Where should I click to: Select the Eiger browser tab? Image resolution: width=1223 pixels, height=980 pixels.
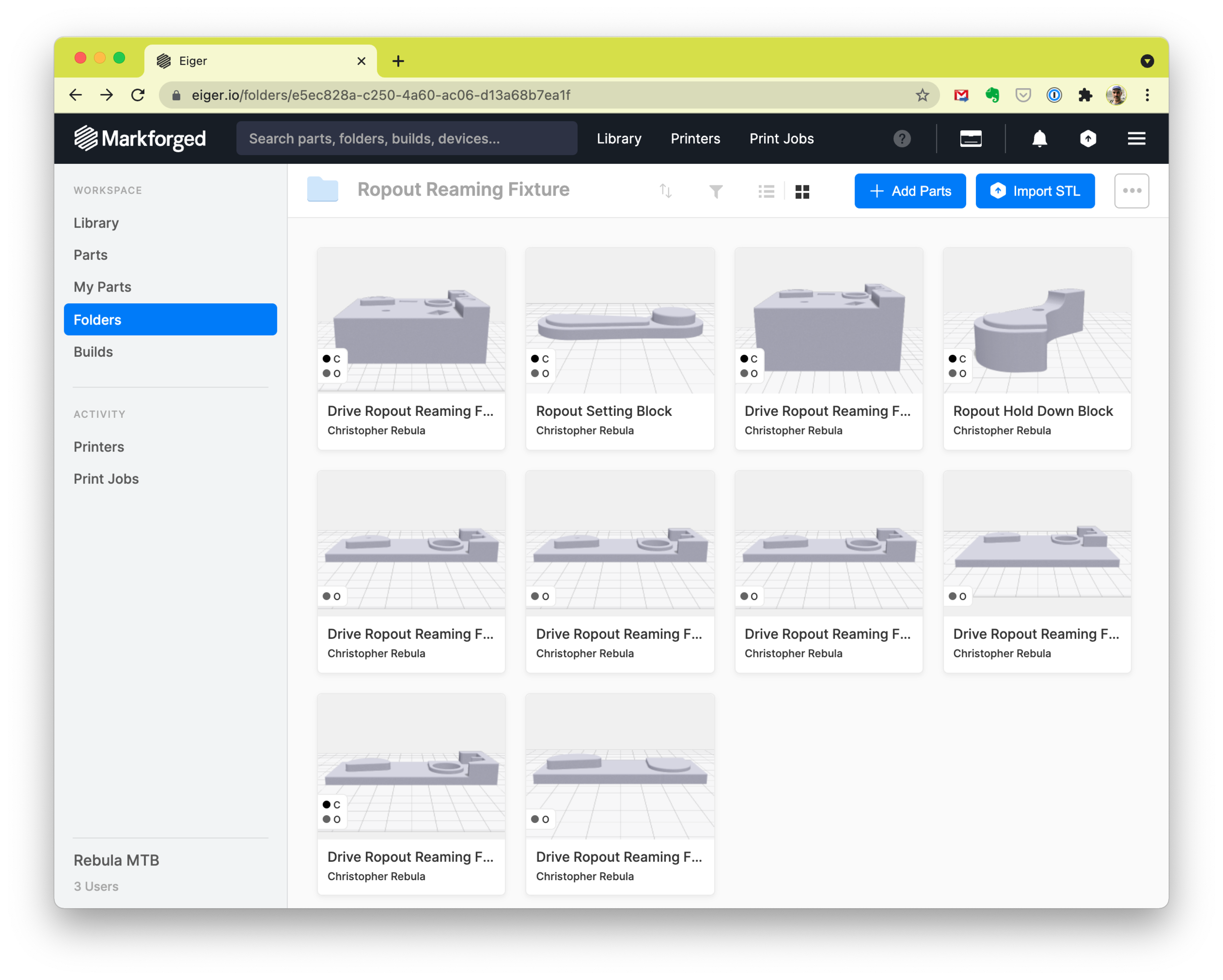[x=260, y=61]
